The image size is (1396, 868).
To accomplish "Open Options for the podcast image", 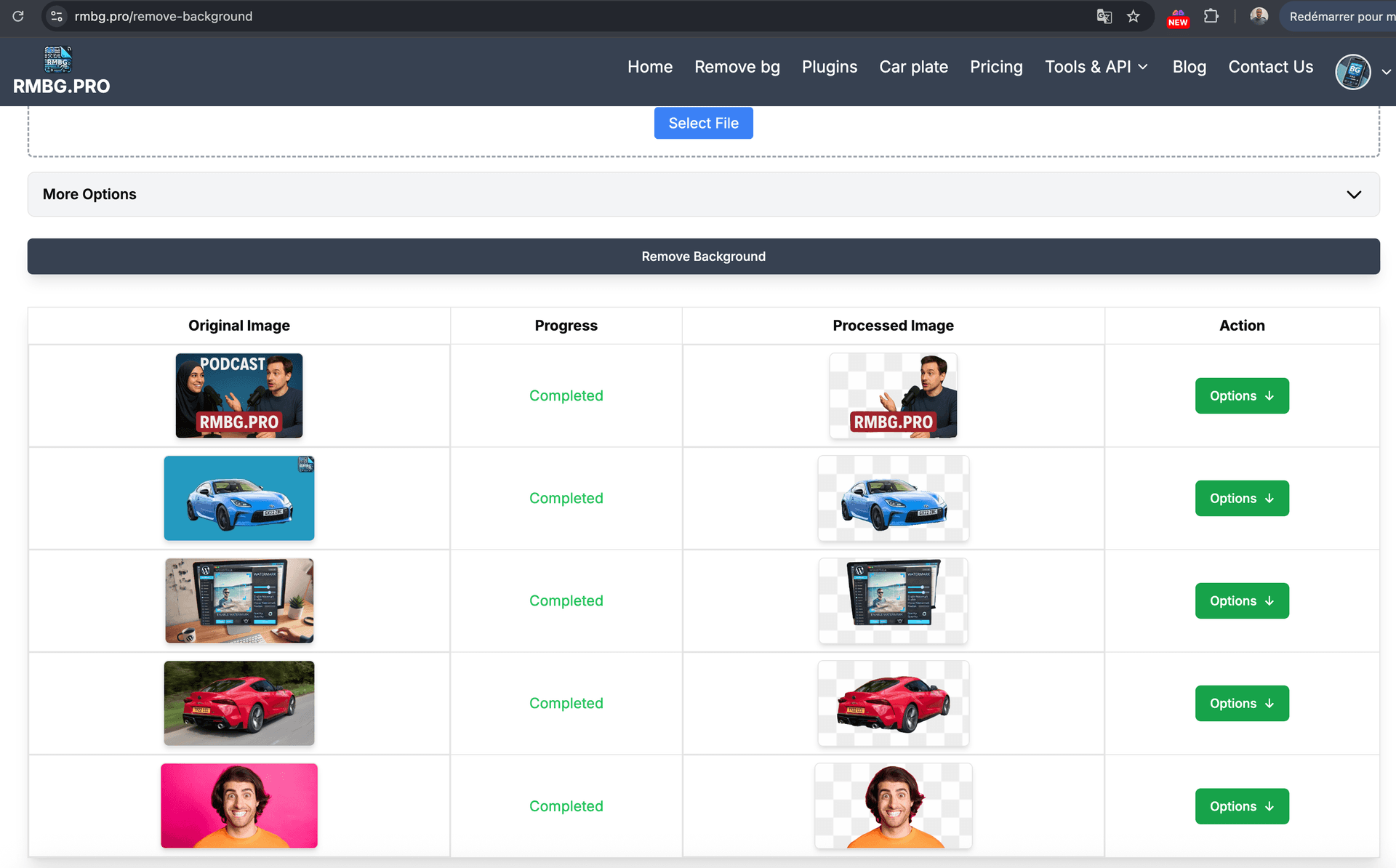I will (1241, 395).
